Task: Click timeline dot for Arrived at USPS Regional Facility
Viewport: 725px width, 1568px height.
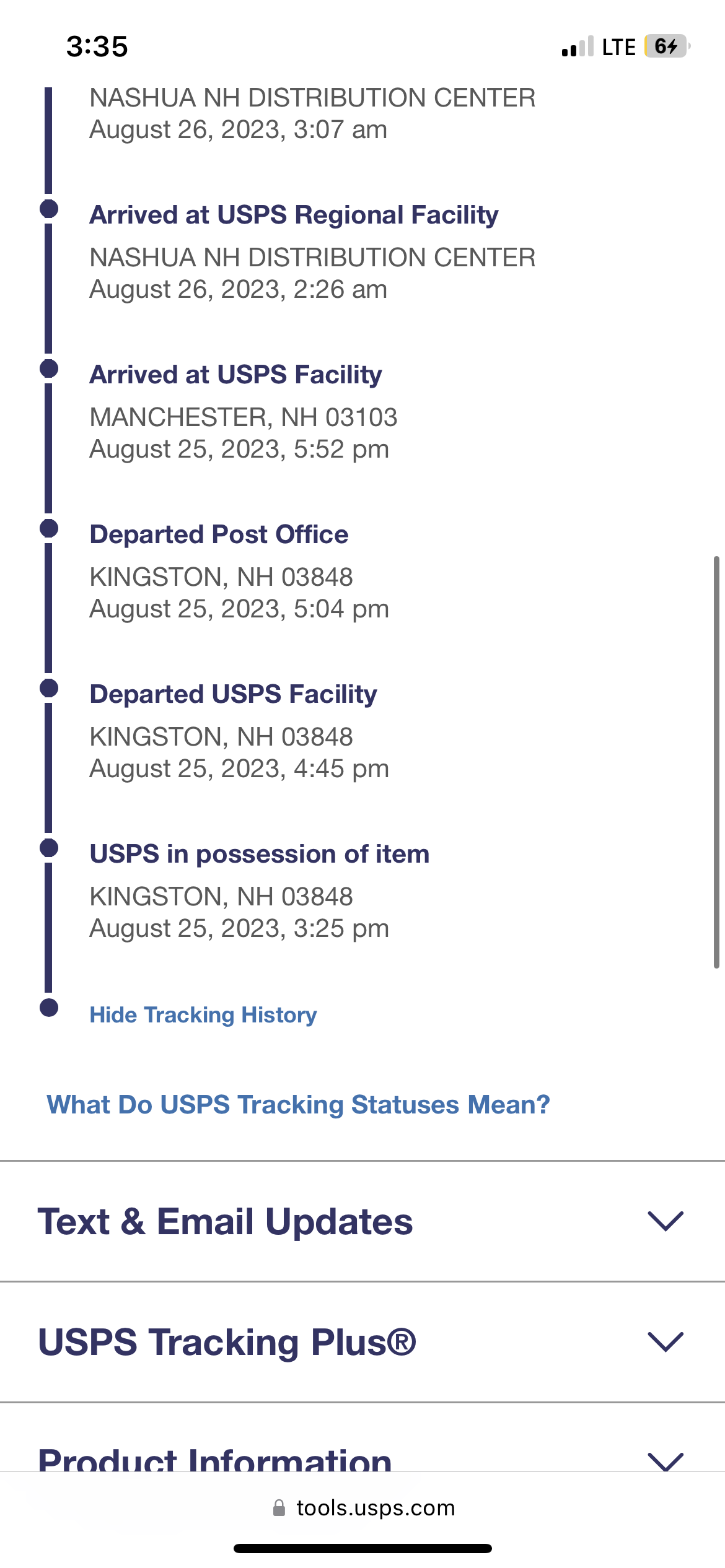Action: coord(49,209)
